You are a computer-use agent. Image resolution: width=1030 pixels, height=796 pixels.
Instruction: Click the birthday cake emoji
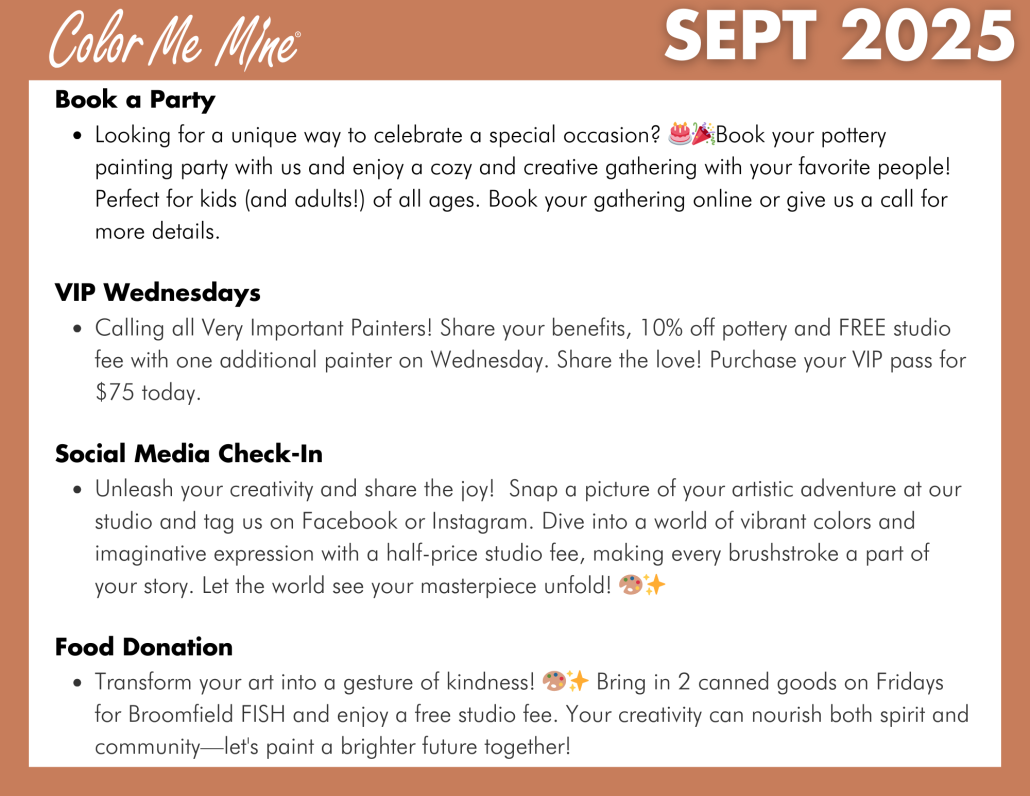pos(680,133)
